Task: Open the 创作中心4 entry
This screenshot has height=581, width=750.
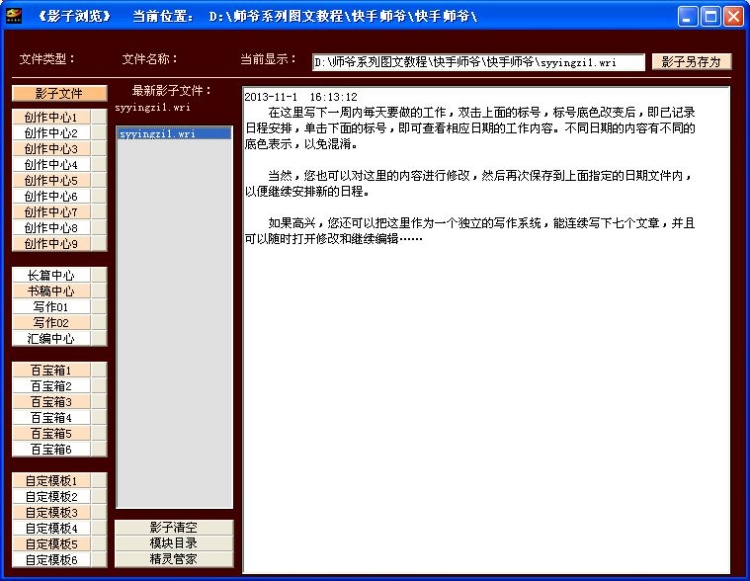Action: [51, 164]
